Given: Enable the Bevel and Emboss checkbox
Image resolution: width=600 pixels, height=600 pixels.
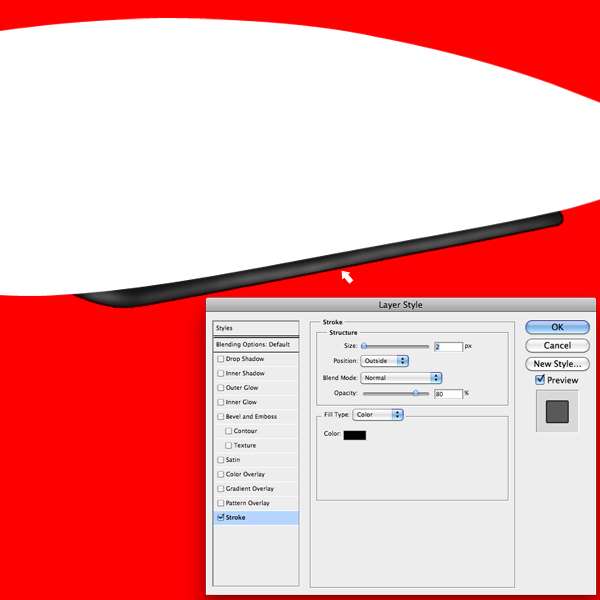Looking at the screenshot, I should [221, 417].
